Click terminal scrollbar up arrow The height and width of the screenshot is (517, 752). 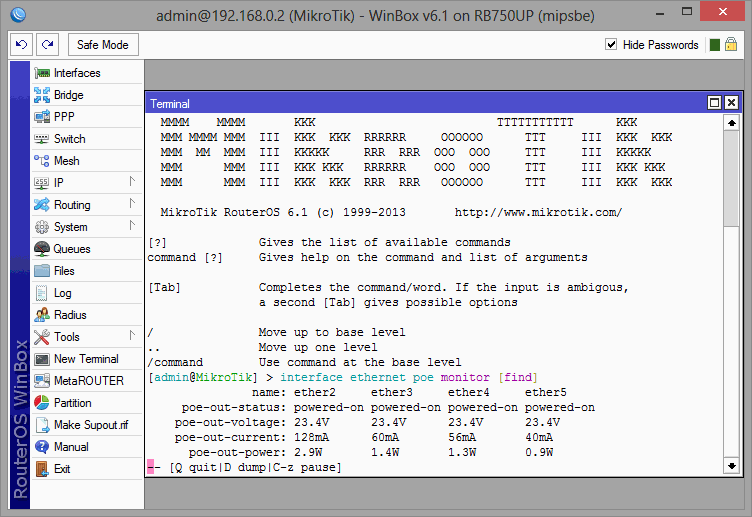click(731, 123)
